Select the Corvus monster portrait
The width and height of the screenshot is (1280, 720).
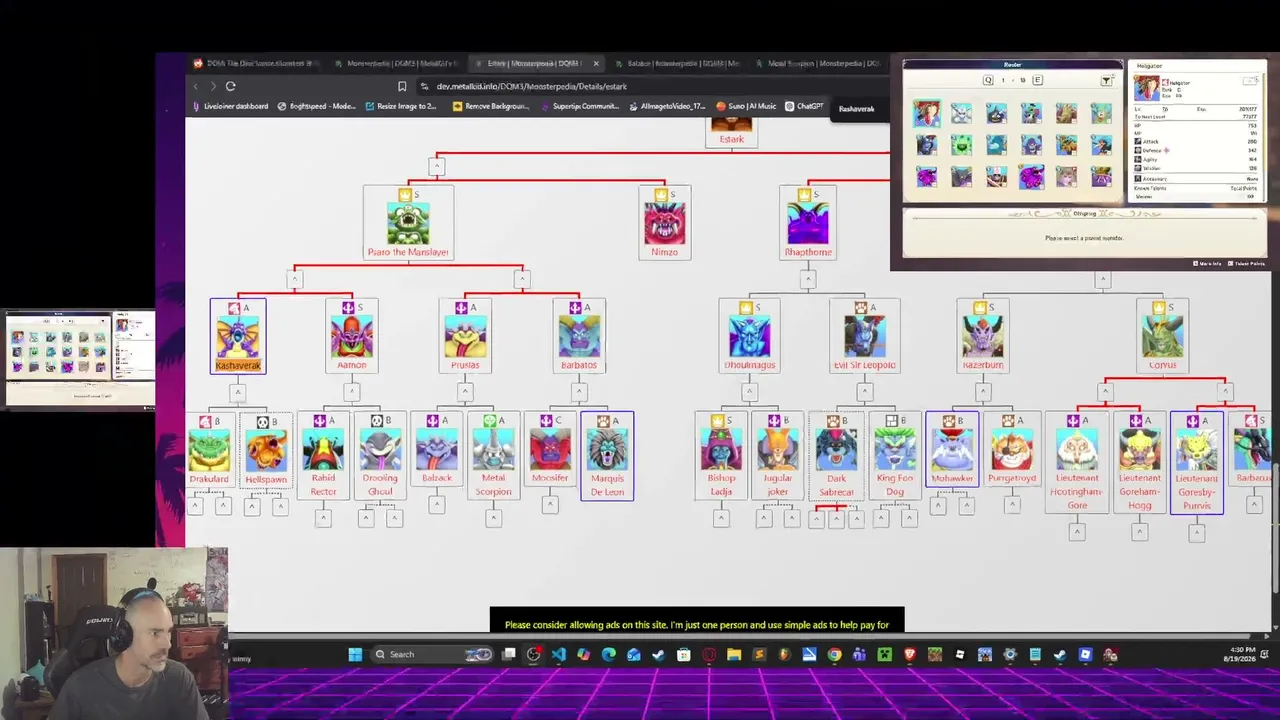1162,336
